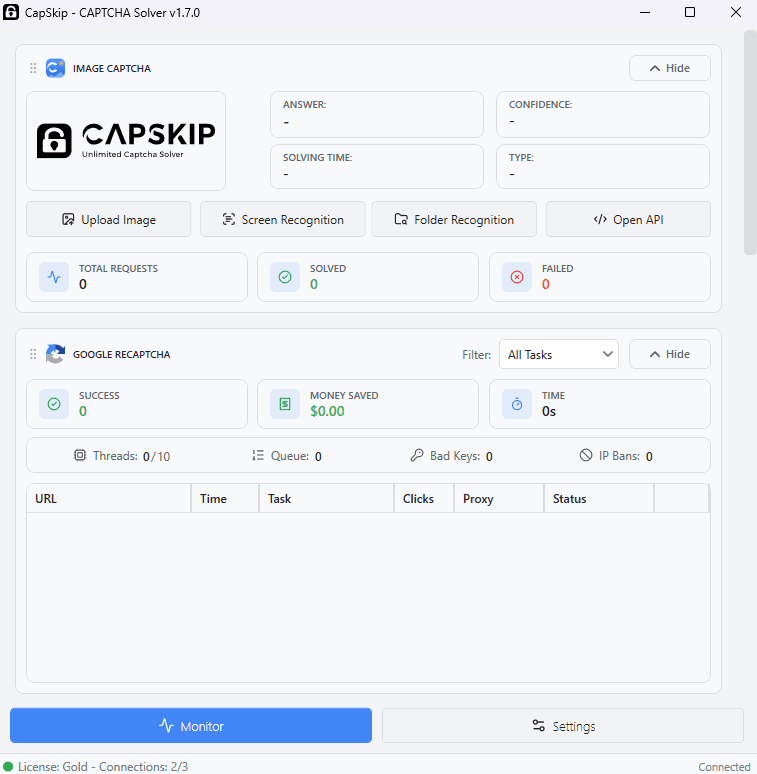The width and height of the screenshot is (757, 774).
Task: Click License: Gold status text
Action: tap(53, 767)
